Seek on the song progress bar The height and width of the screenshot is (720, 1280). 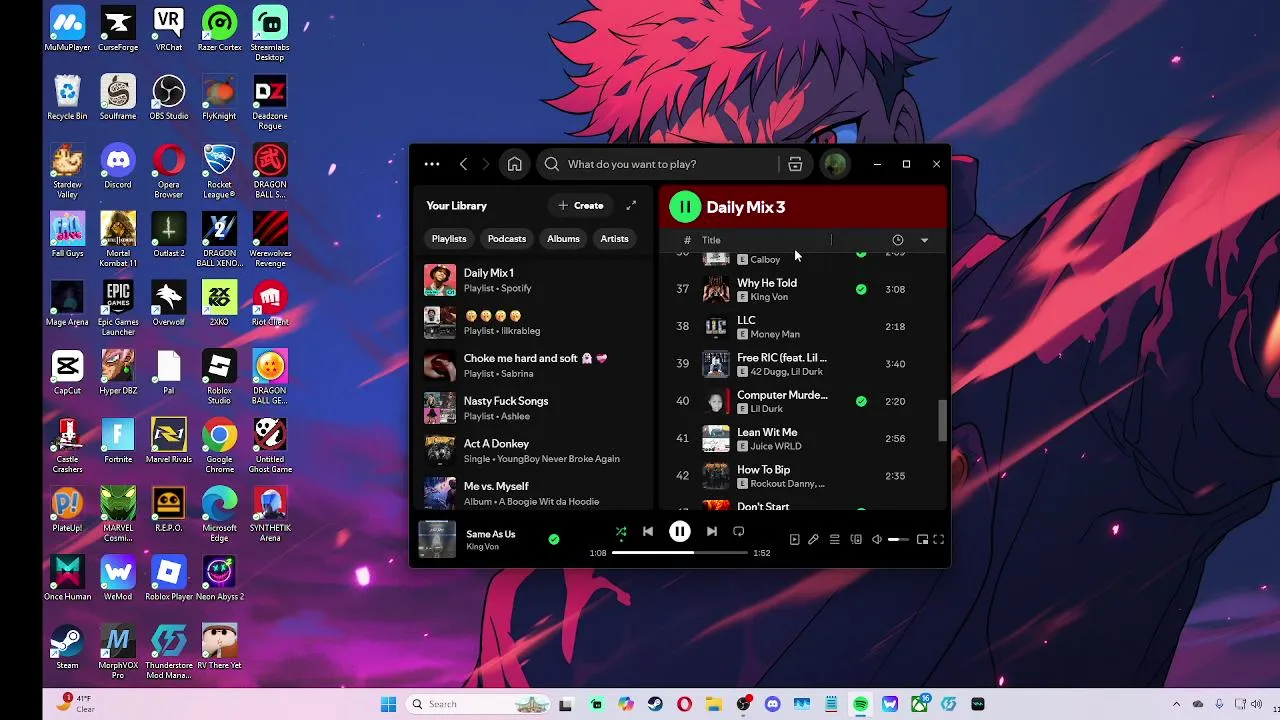coord(680,552)
